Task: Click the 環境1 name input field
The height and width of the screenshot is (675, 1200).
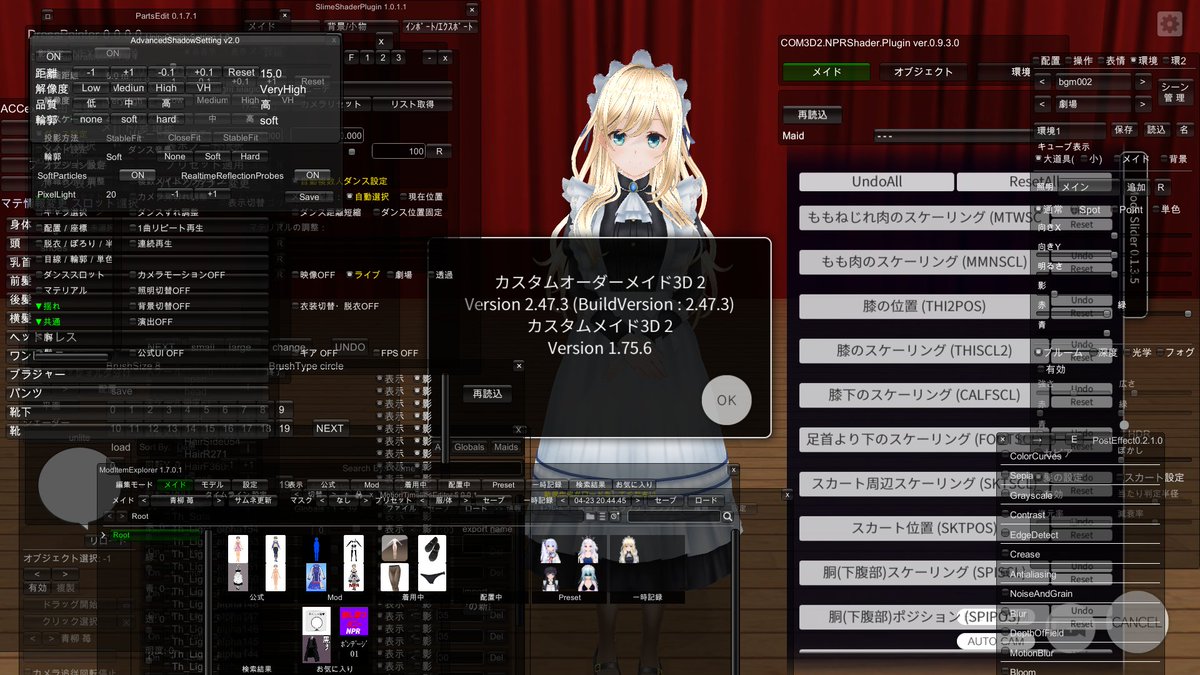Action: click(x=1071, y=130)
